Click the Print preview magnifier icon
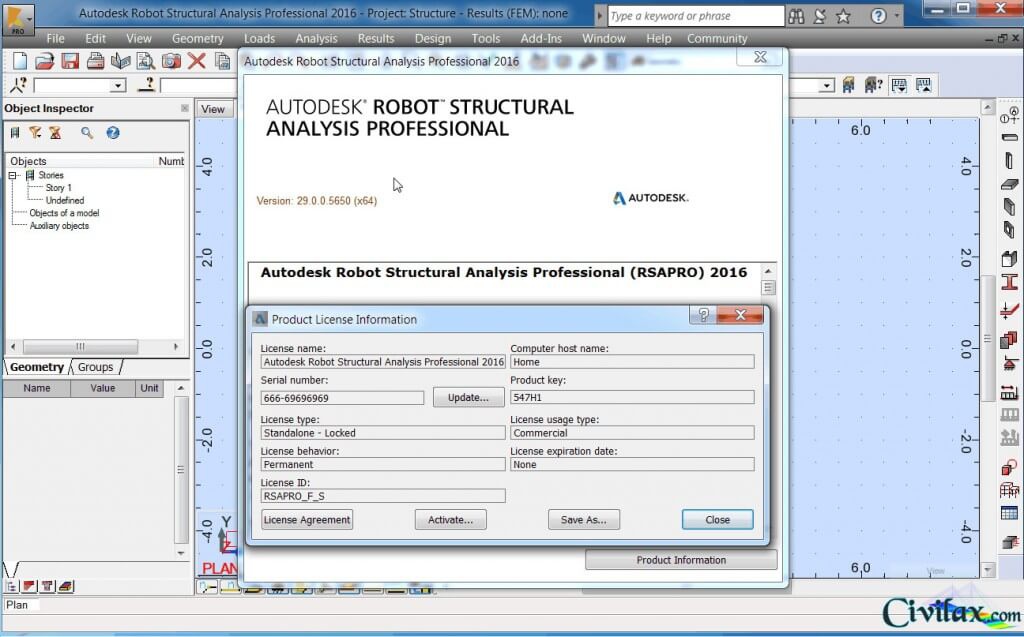 click(x=146, y=61)
